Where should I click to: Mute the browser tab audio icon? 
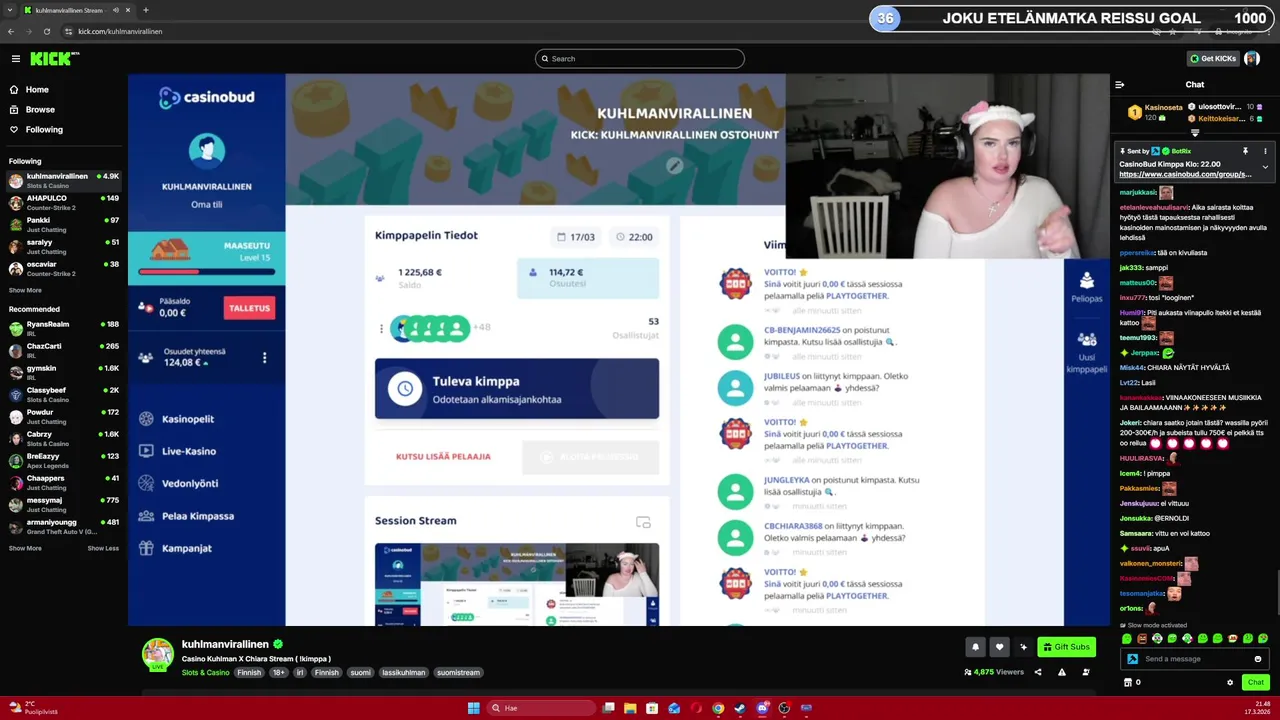115,10
